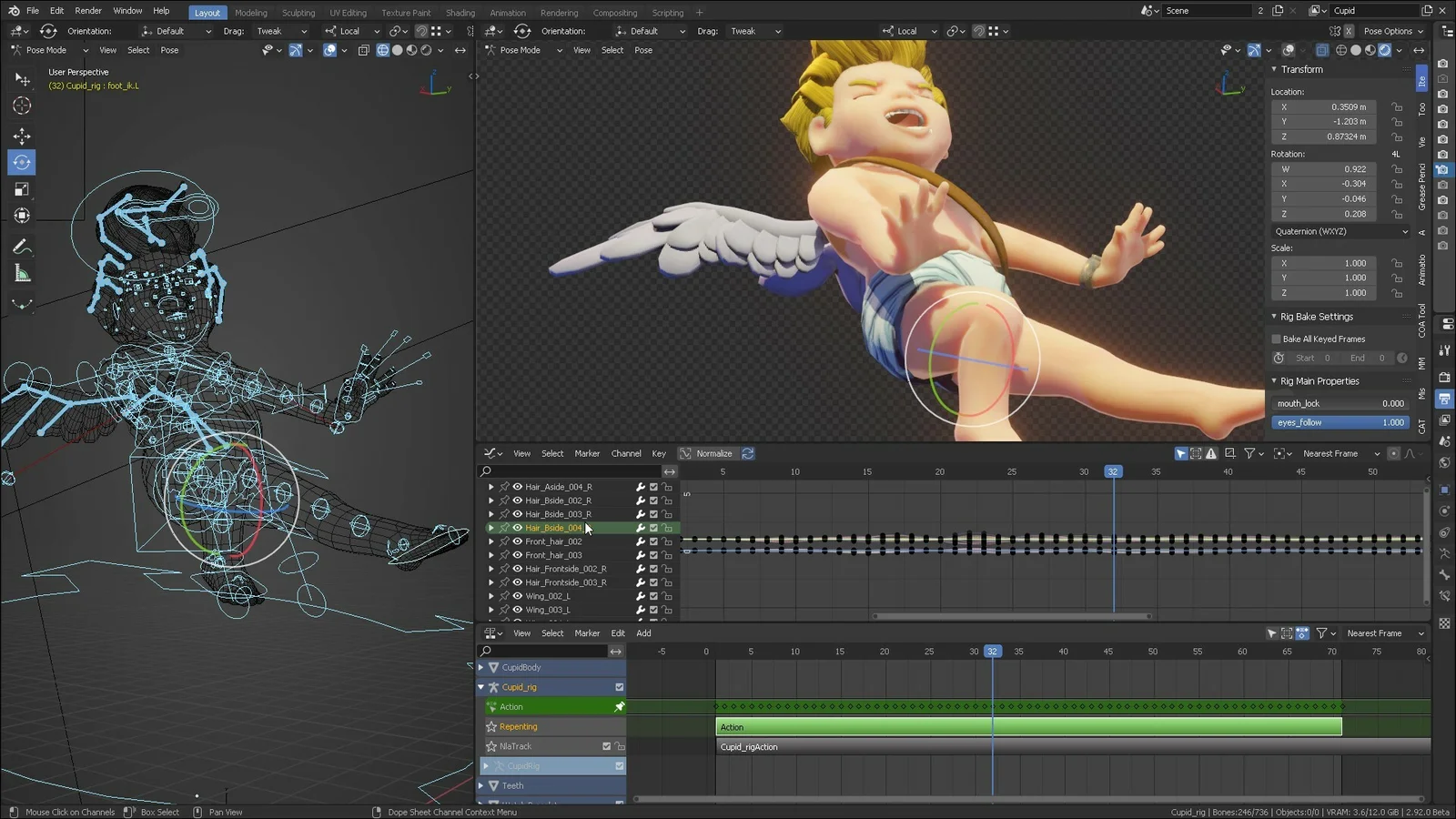Select the Move tool in the viewport toolbar
This screenshot has height=819, width=1456.
point(22,136)
